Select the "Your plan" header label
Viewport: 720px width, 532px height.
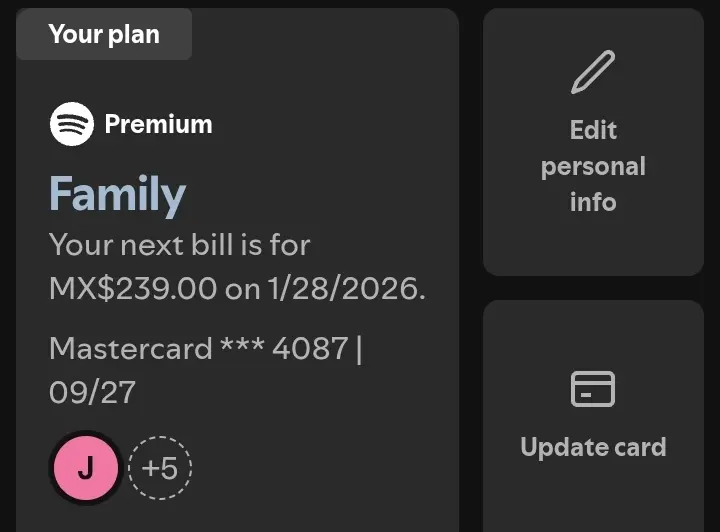click(104, 34)
